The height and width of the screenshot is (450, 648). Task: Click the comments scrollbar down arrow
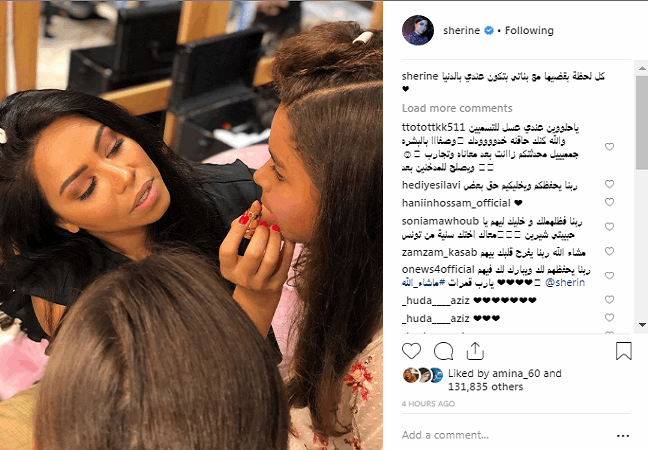[642, 325]
